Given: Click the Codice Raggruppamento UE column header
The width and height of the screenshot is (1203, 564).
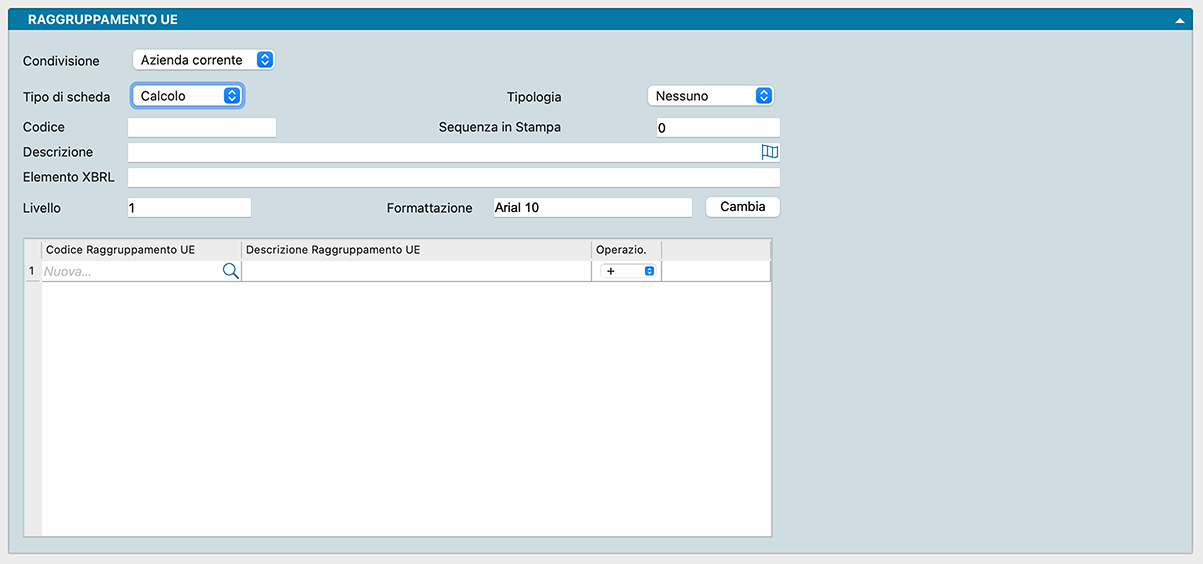Looking at the screenshot, I should pyautogui.click(x=140, y=249).
